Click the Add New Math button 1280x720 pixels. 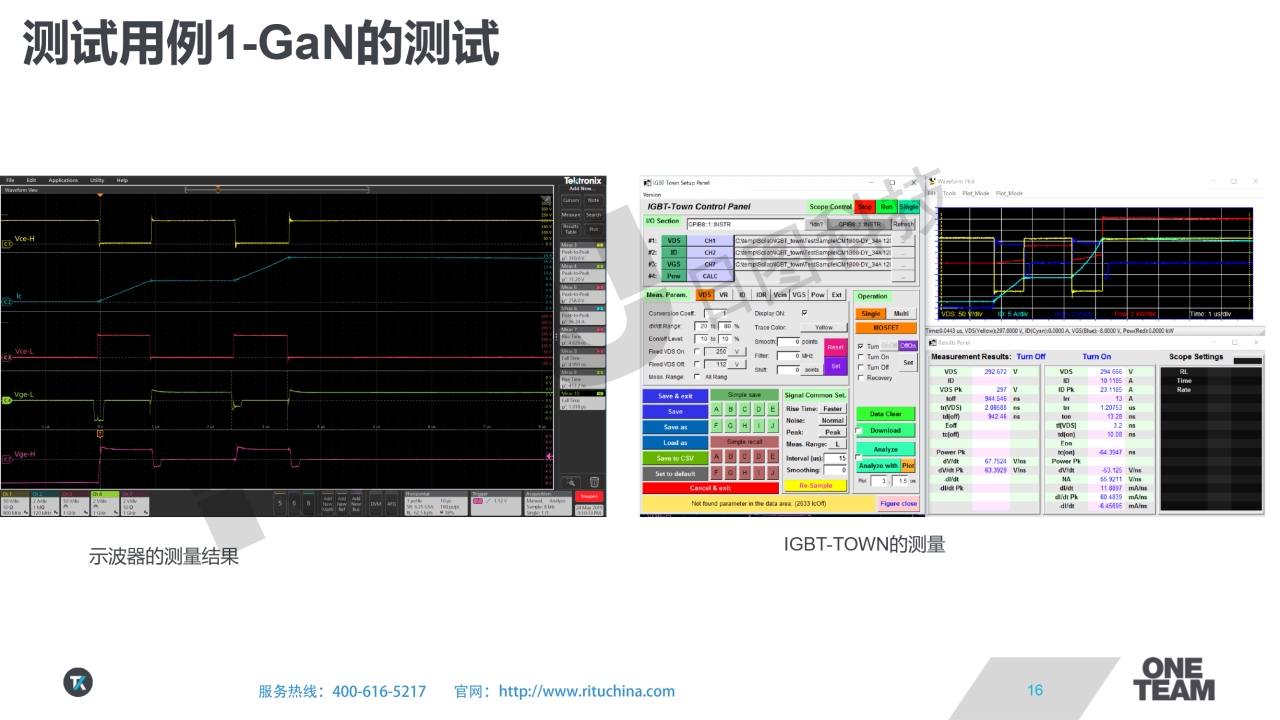[327, 502]
